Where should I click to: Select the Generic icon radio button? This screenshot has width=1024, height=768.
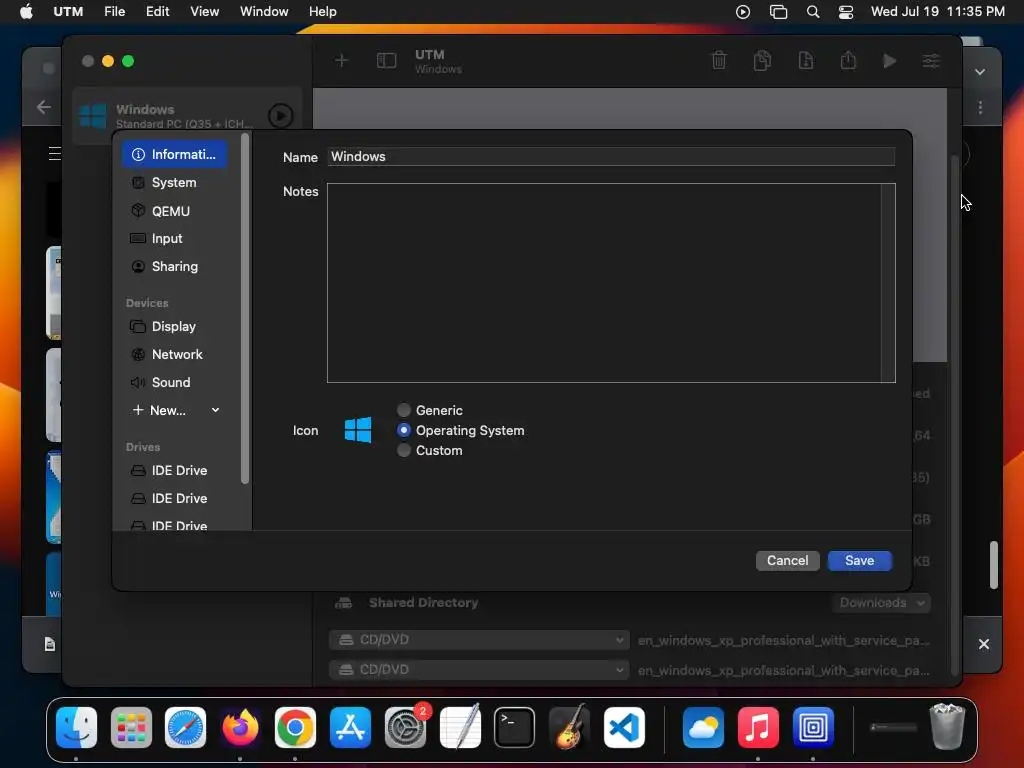[x=404, y=410]
